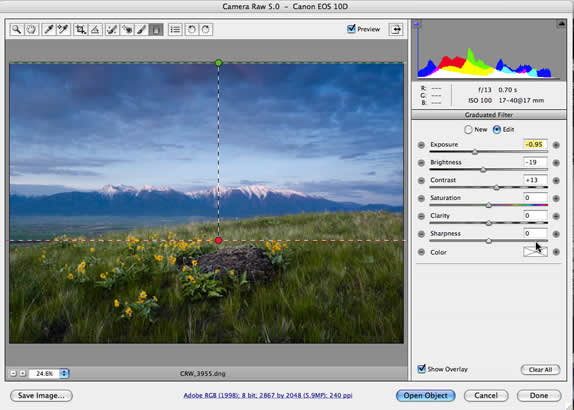Screen dimensions: 574x410
Task: Increase Contrast with its plus button
Action: tap(556, 180)
